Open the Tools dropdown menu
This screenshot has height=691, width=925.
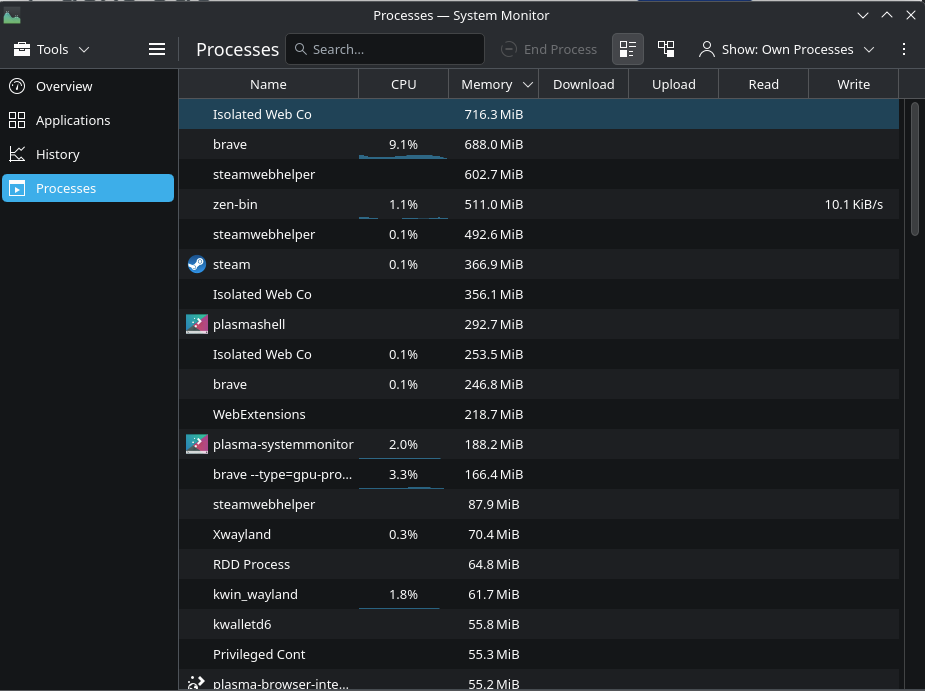click(51, 50)
